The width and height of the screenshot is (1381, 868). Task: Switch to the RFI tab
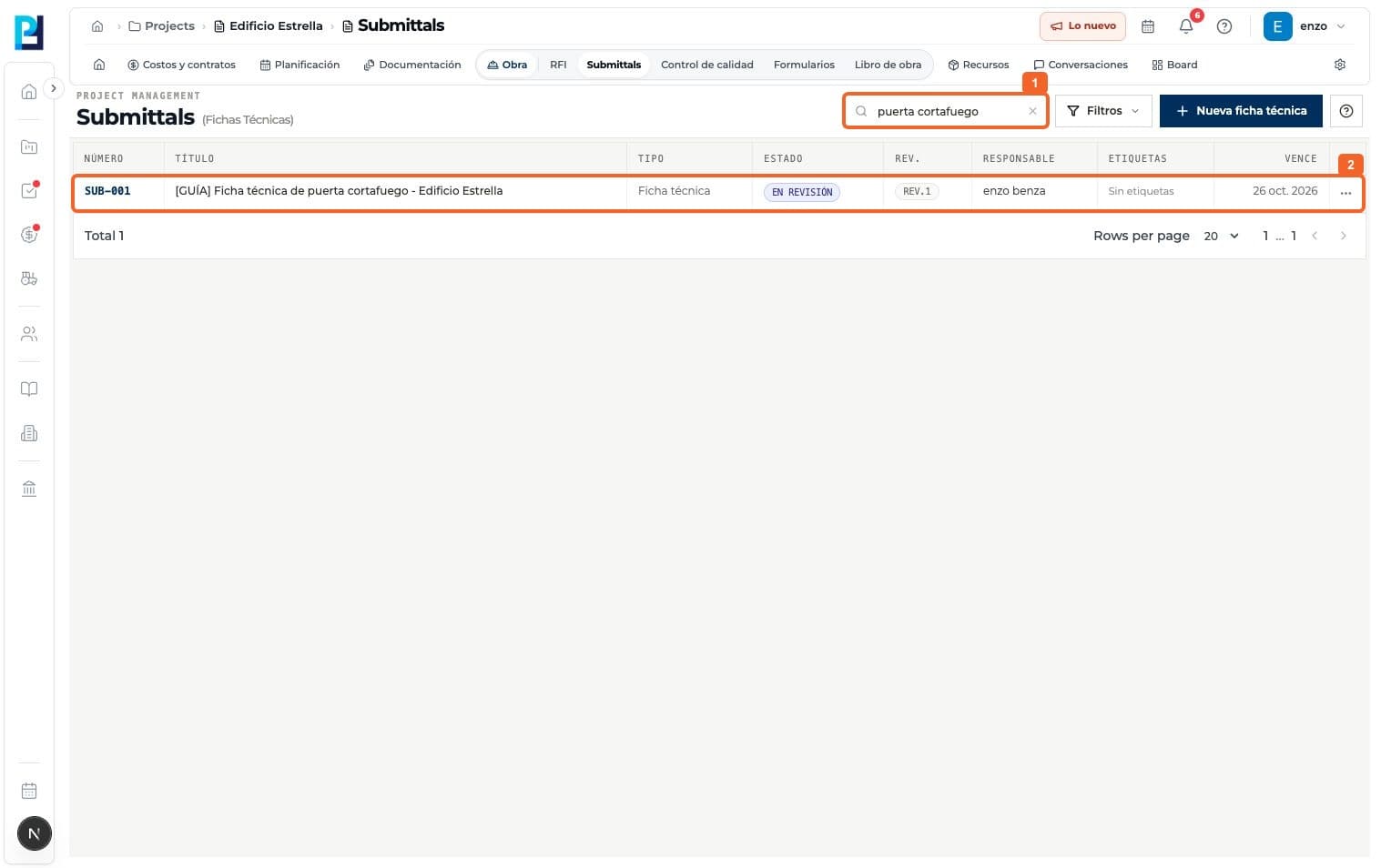558,65
